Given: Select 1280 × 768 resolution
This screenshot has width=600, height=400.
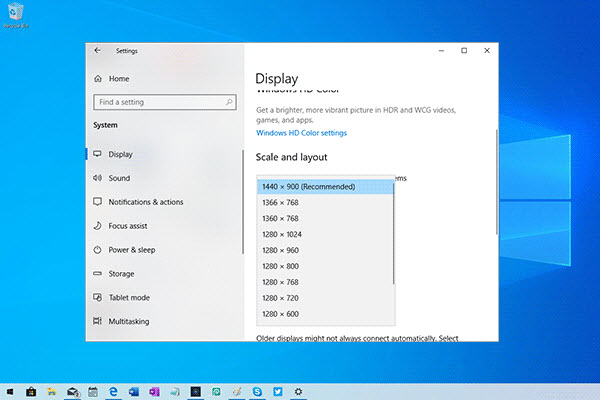Looking at the screenshot, I should pyautogui.click(x=325, y=282).
